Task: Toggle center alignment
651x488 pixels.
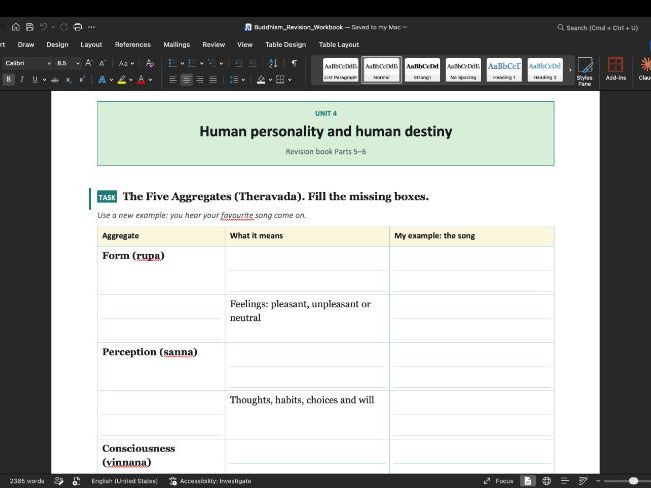Action: pyautogui.click(x=186, y=80)
